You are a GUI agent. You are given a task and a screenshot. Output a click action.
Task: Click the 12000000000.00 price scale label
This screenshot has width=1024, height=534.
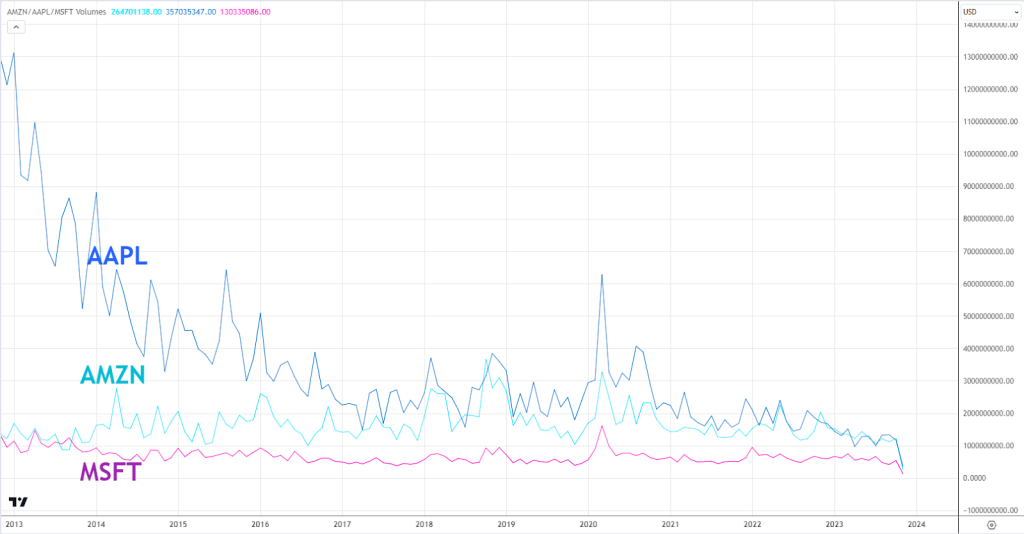[x=991, y=89]
